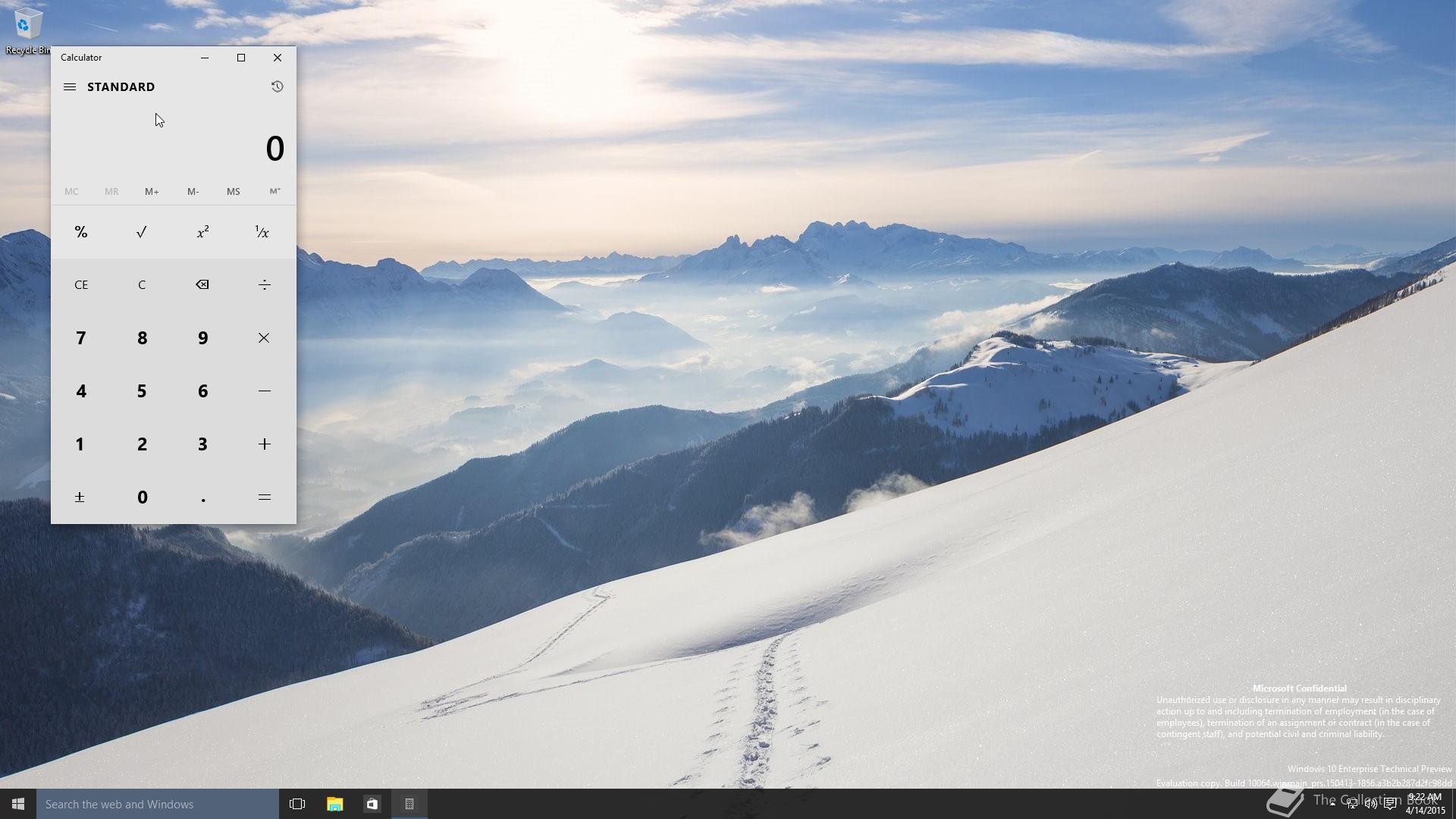The height and width of the screenshot is (819, 1456).
Task: Click the Search the web and Windows box
Action: pyautogui.click(x=158, y=804)
